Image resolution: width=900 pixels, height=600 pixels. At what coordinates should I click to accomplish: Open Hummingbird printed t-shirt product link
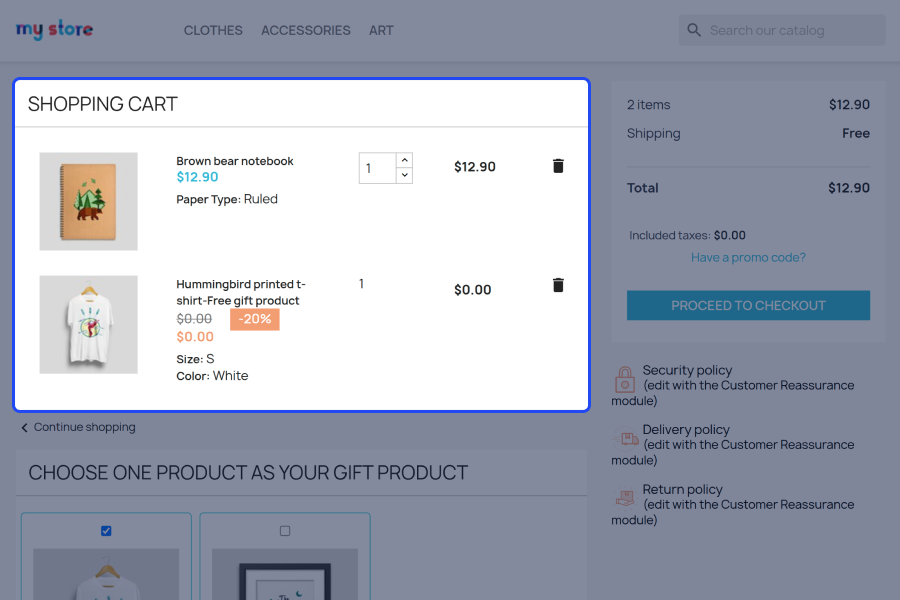241,292
